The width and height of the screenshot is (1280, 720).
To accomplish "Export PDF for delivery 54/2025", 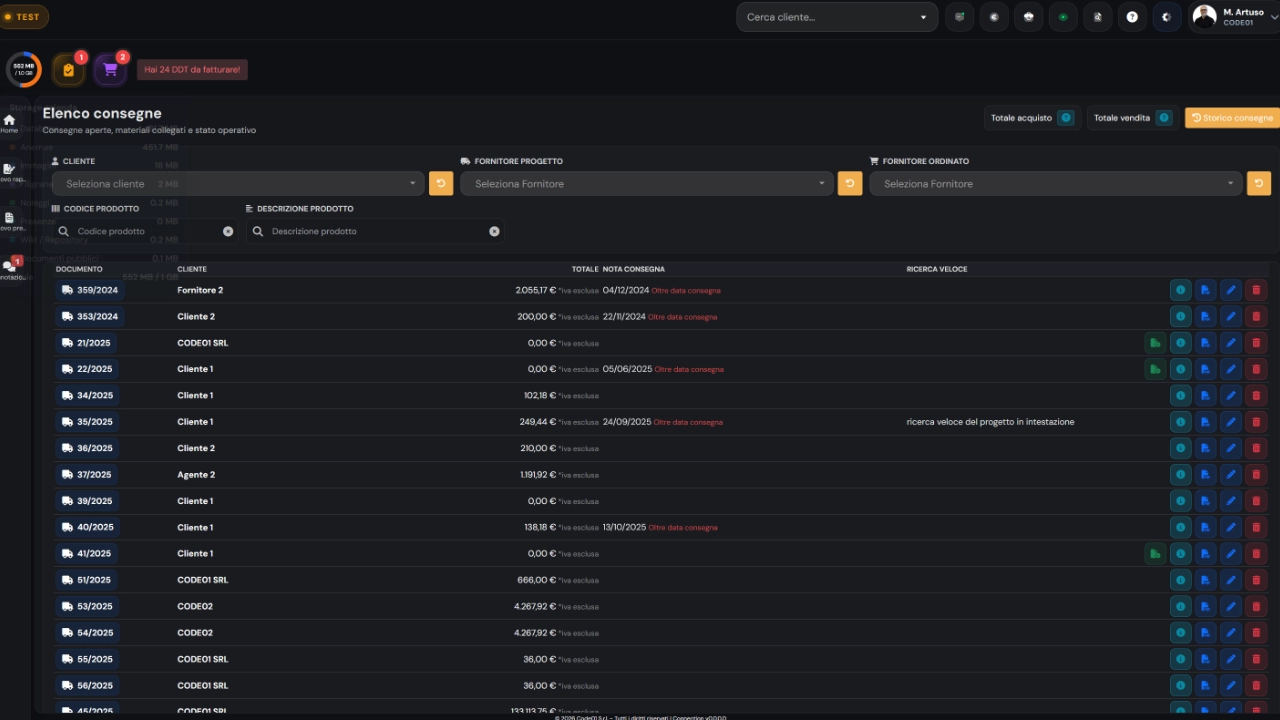I will [1206, 632].
